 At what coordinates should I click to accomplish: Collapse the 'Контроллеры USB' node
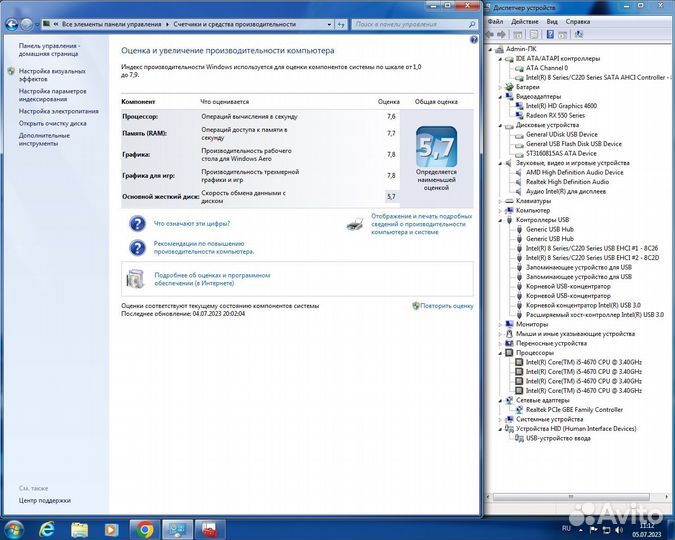(500, 220)
